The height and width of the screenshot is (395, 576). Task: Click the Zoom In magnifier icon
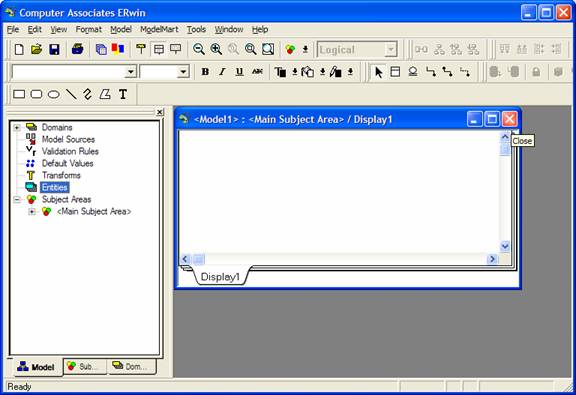(x=216, y=49)
